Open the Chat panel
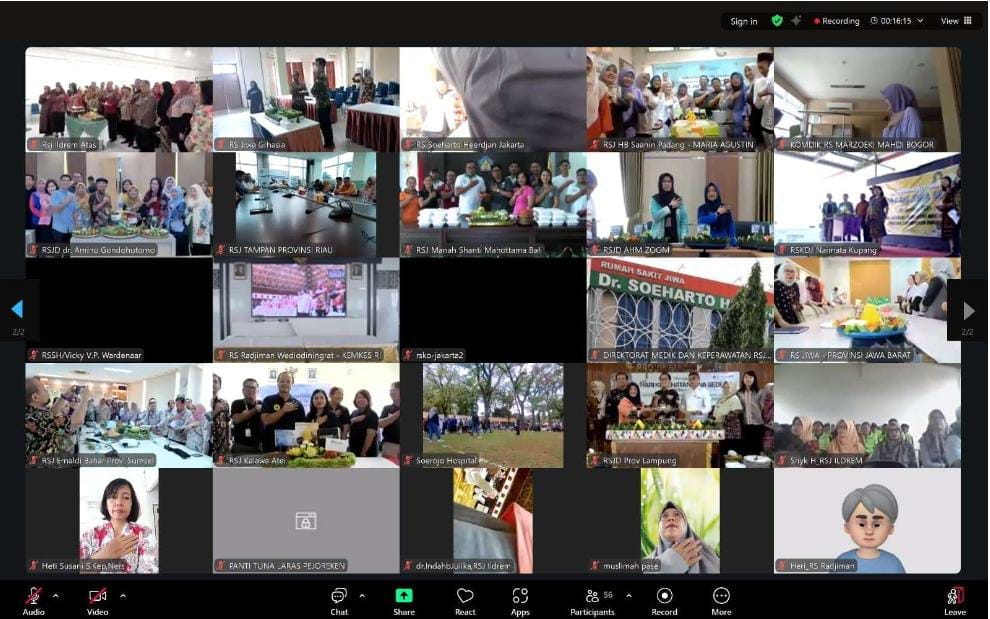This screenshot has width=990, height=619. point(339,596)
